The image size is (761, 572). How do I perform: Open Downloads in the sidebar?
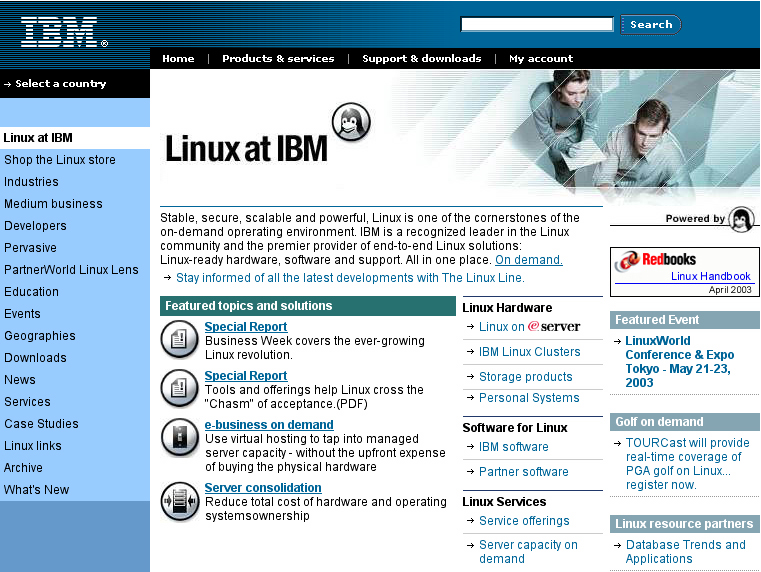tap(35, 358)
